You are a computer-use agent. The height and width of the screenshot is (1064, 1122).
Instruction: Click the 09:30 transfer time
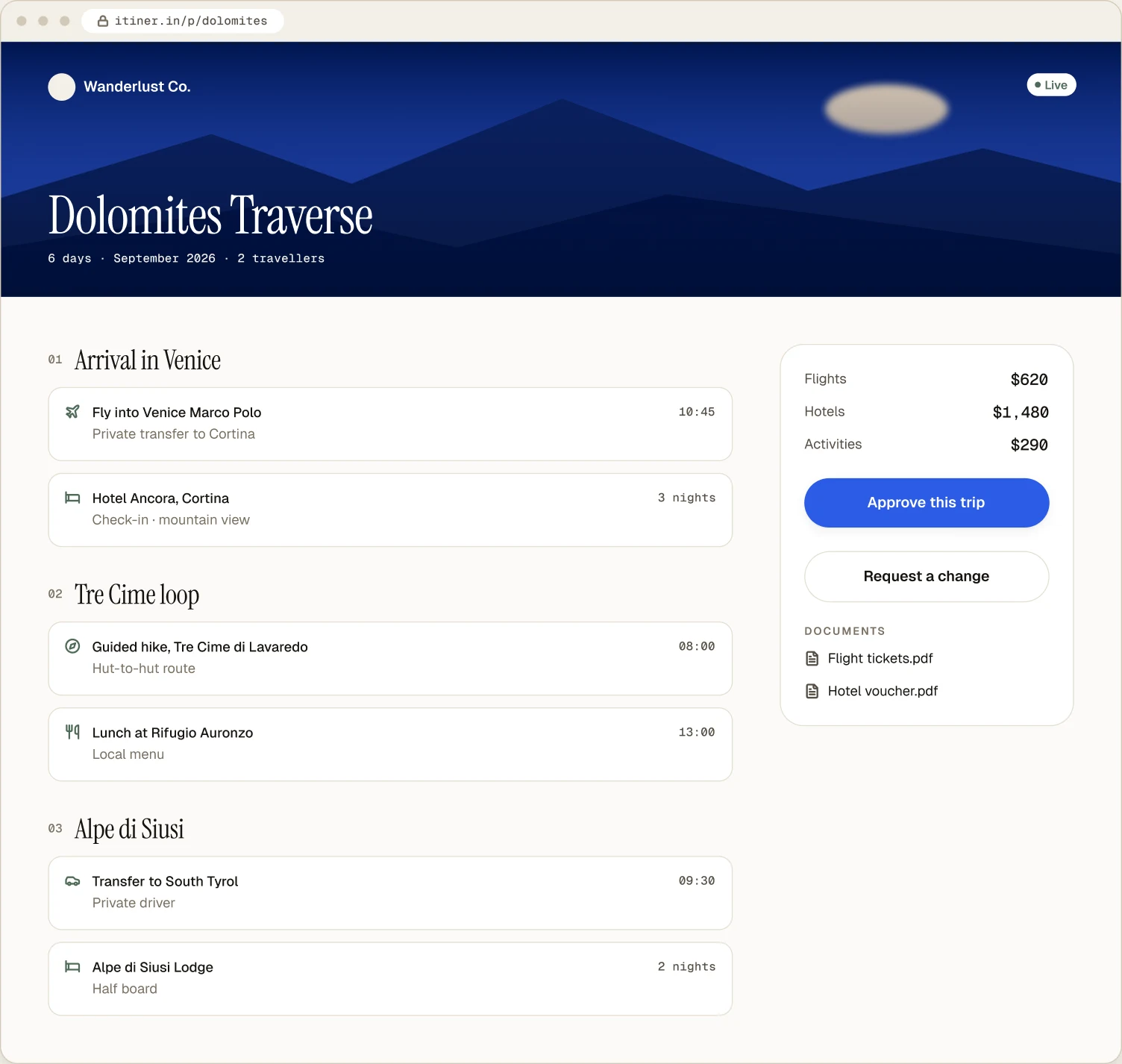tap(696, 880)
